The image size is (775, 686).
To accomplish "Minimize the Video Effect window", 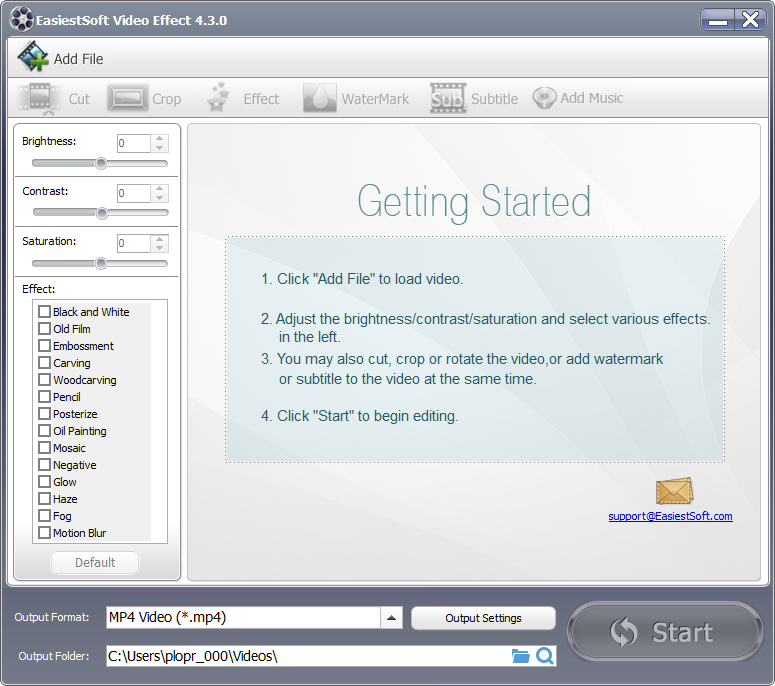I will tap(717, 20).
